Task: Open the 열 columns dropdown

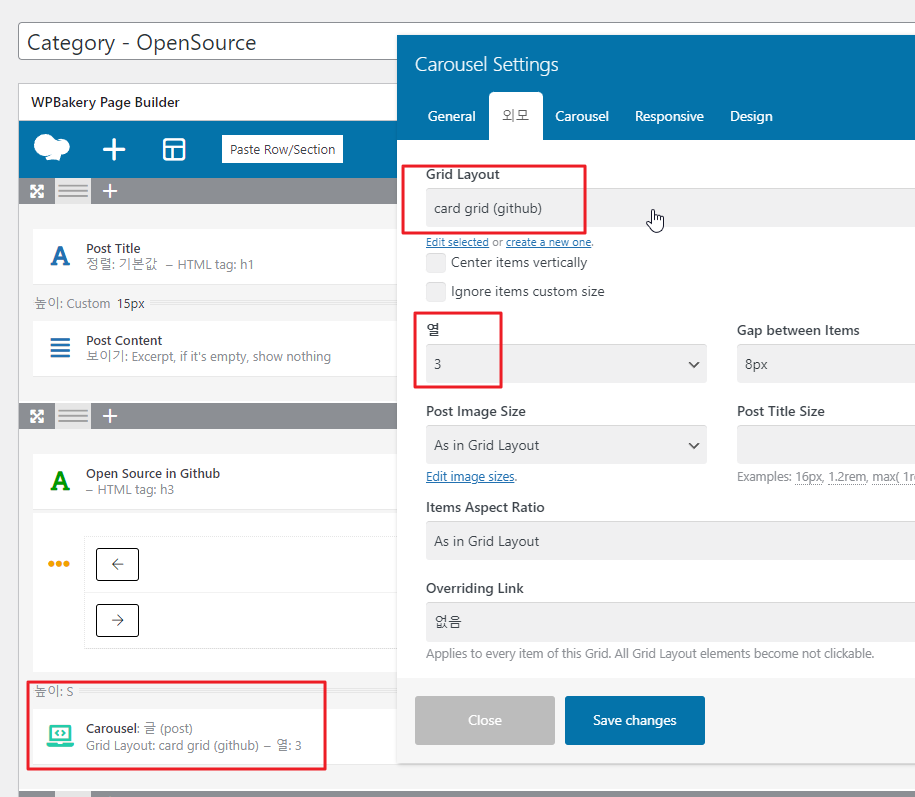Action: click(566, 364)
